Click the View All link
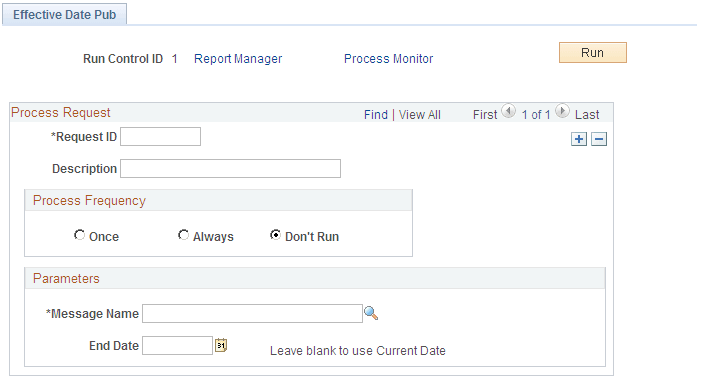 point(419,115)
